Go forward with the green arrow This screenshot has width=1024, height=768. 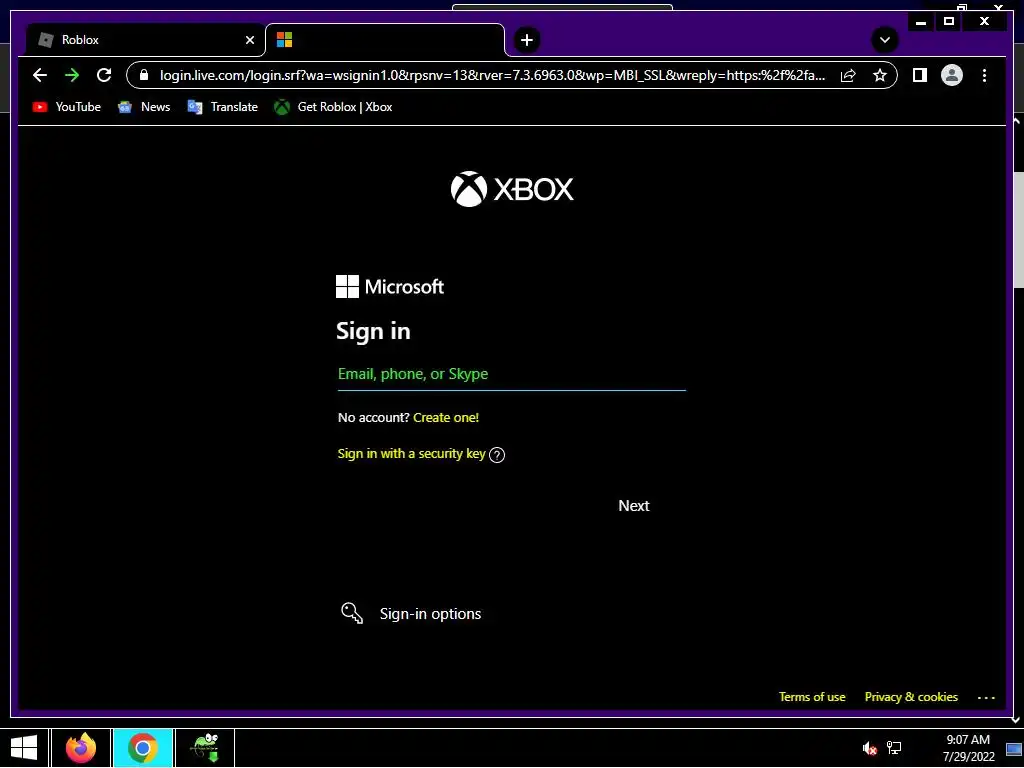coord(72,75)
